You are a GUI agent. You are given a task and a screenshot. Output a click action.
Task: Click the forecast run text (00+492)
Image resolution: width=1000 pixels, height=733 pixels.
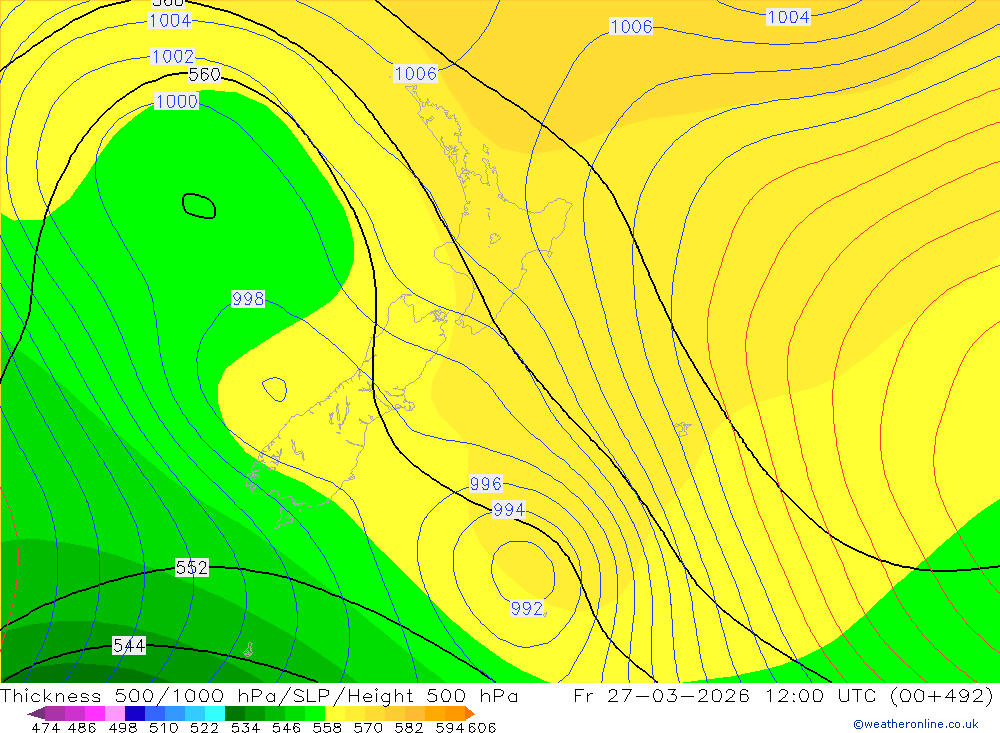coord(941,695)
